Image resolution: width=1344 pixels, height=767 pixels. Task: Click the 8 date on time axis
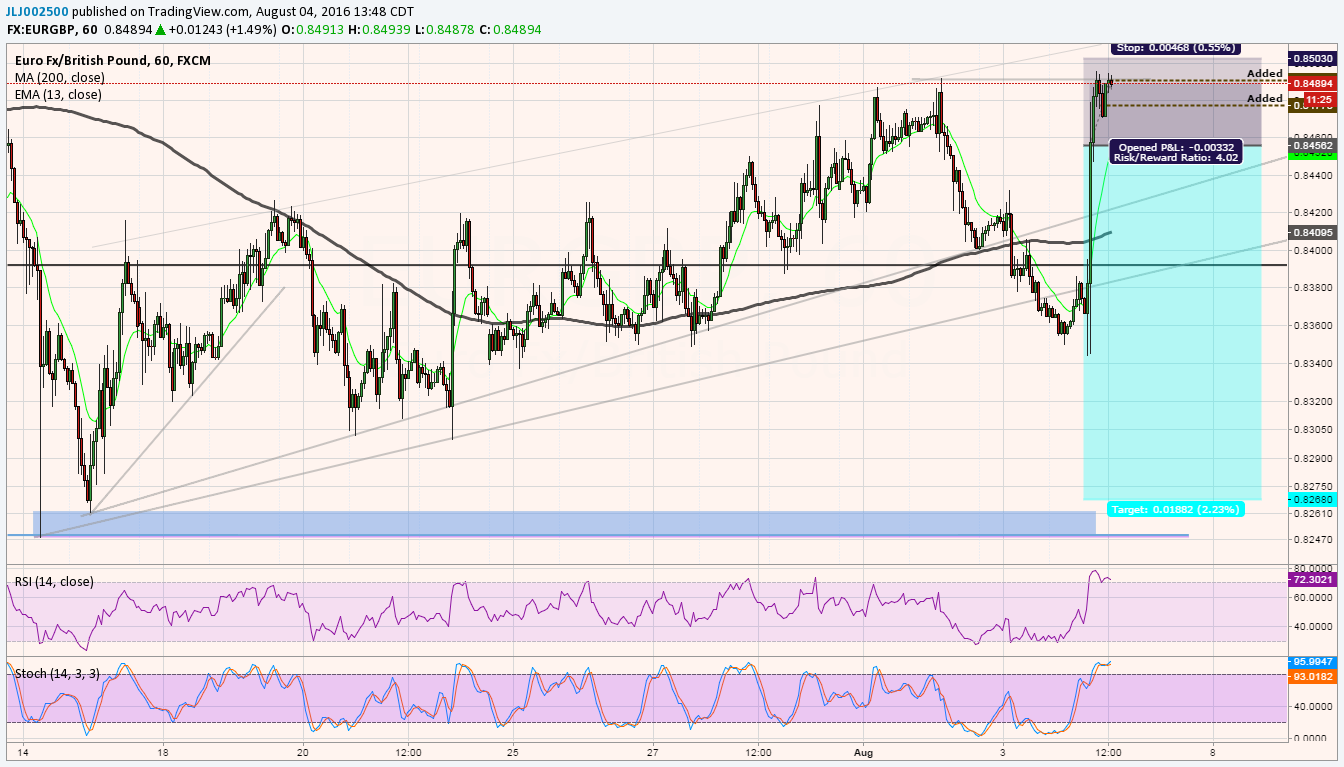coord(1212,751)
